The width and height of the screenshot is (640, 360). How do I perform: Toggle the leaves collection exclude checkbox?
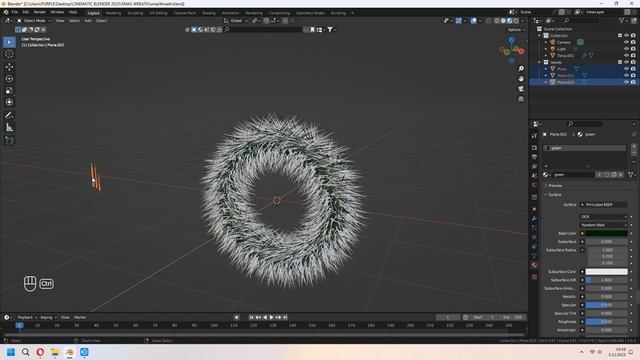[x=620, y=62]
